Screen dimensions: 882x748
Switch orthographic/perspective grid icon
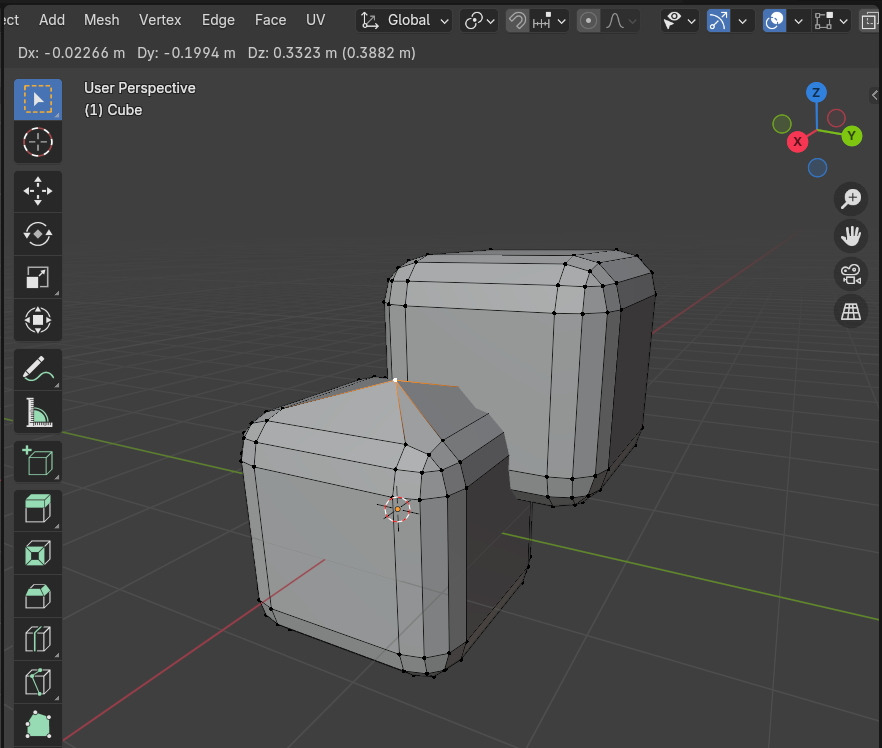[850, 311]
